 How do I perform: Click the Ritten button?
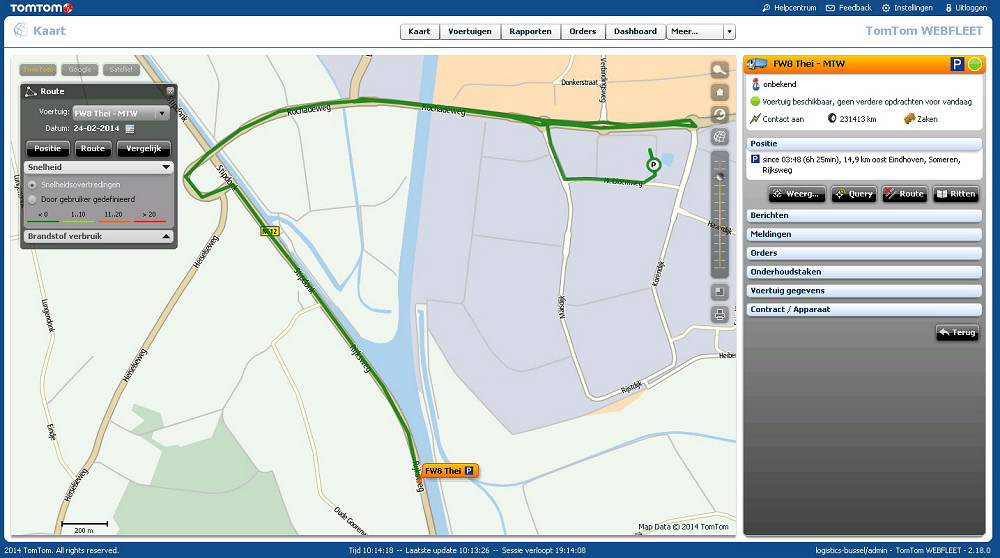[x=956, y=194]
